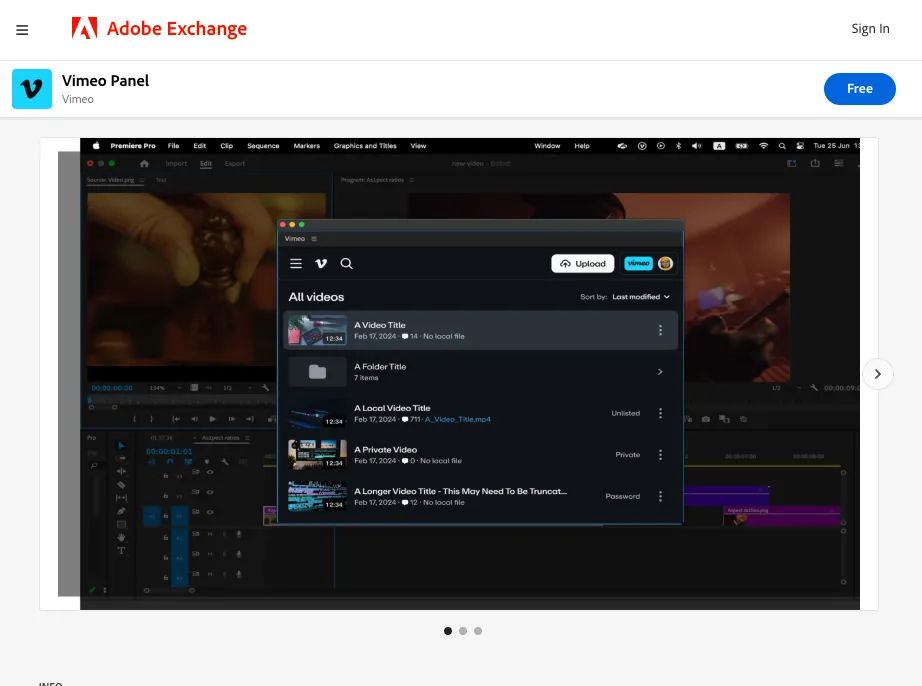Select the third carousel dot
Image resolution: width=922 pixels, height=686 pixels.
[478, 631]
